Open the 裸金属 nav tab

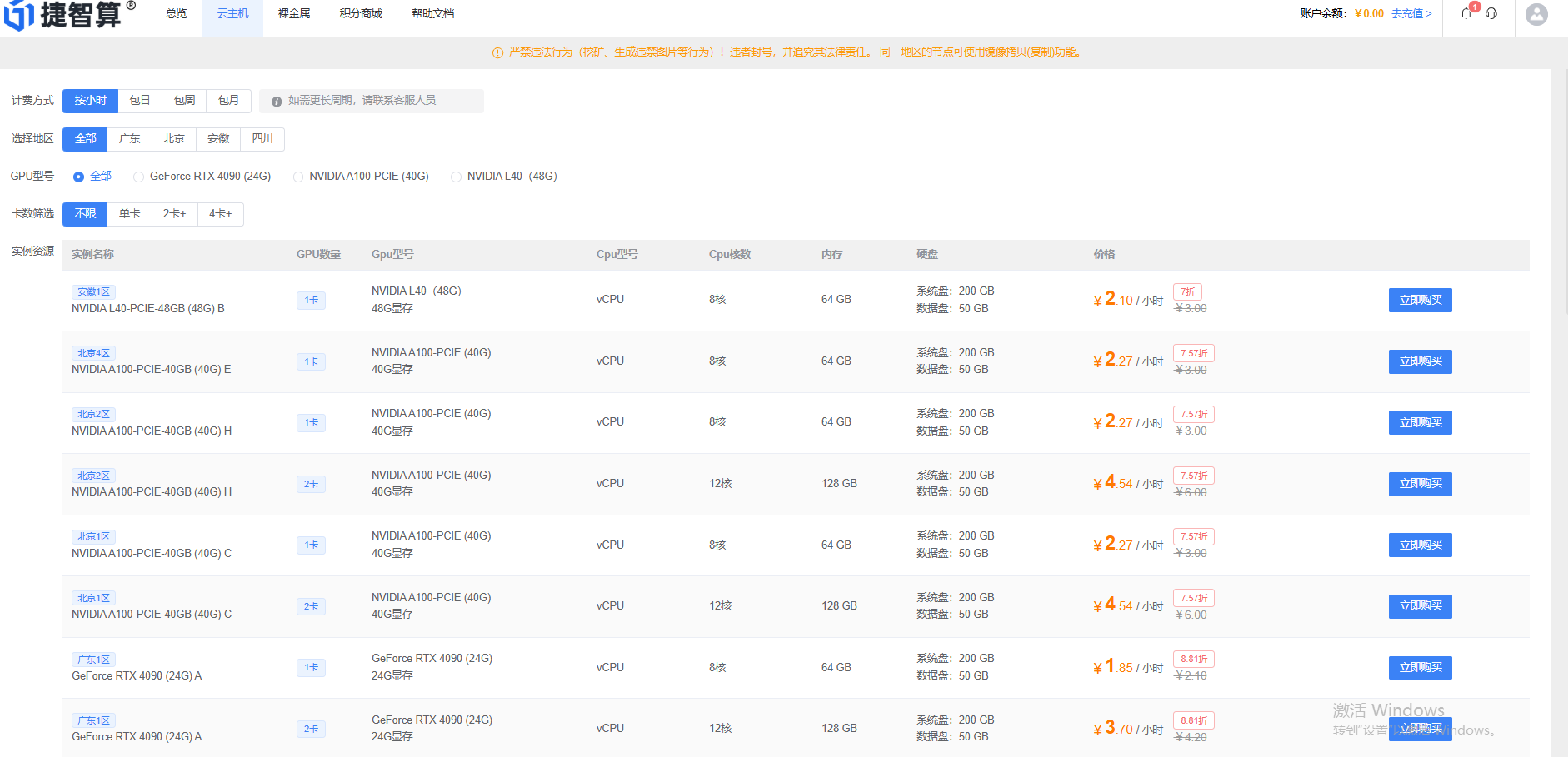point(294,14)
